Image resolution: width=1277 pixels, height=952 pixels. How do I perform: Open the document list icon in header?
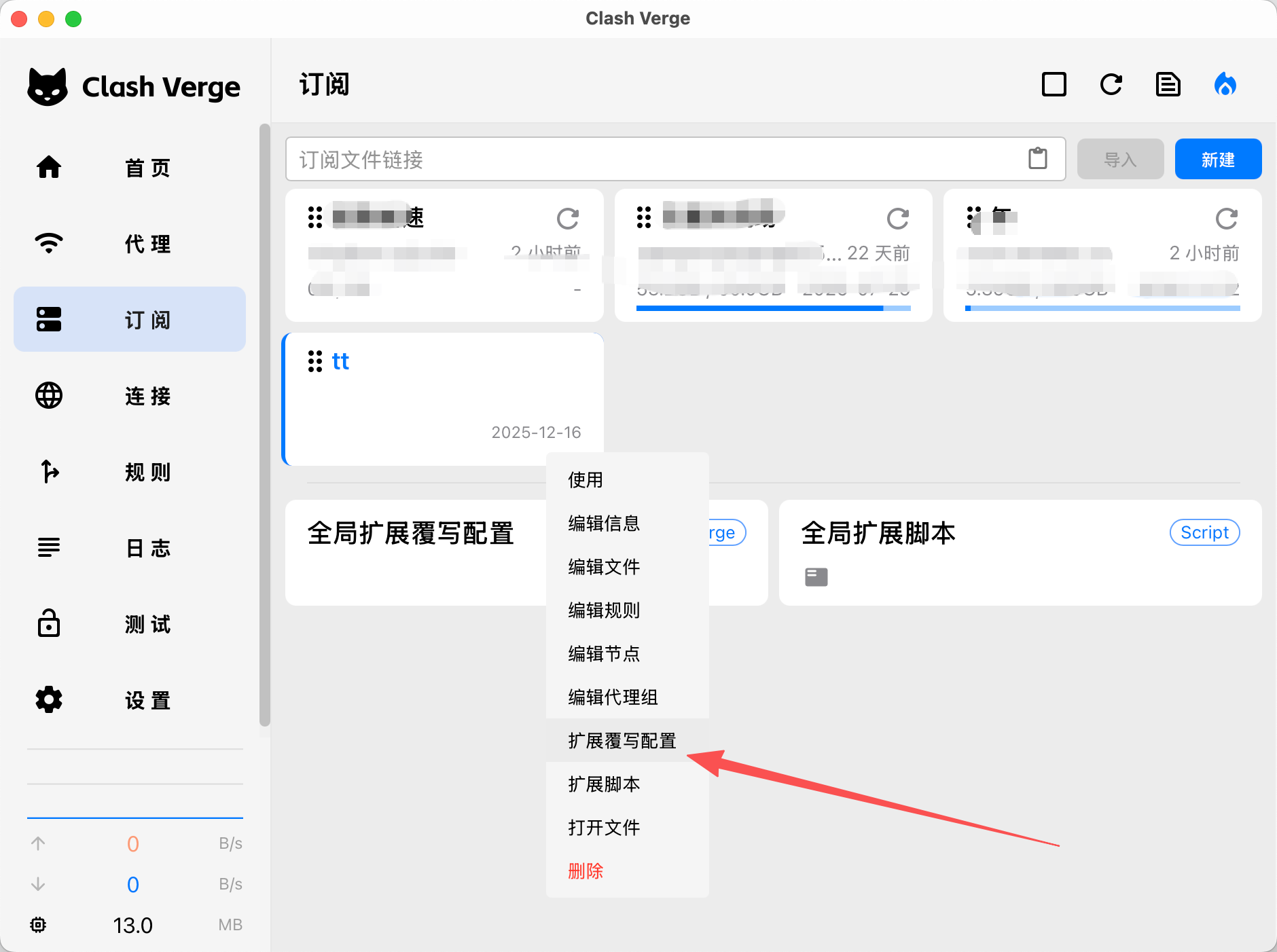(x=1168, y=85)
